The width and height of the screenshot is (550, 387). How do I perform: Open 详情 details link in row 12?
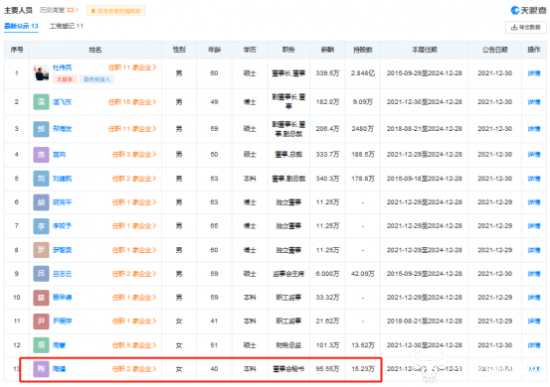(534, 345)
